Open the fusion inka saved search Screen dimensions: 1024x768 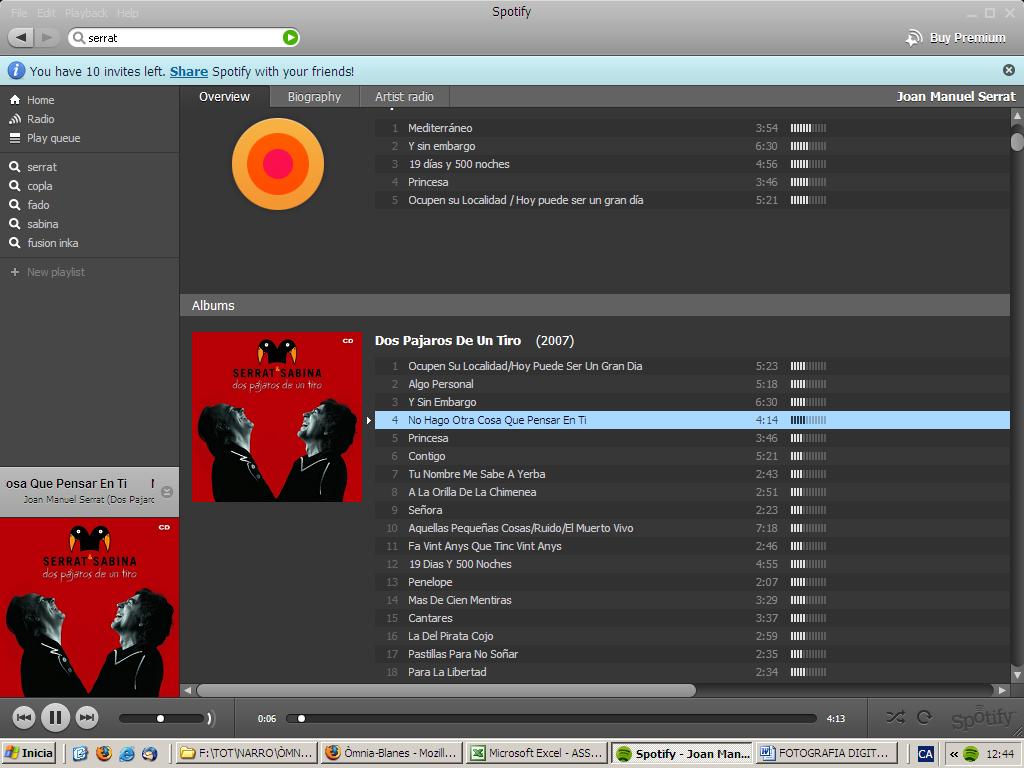[x=53, y=242]
